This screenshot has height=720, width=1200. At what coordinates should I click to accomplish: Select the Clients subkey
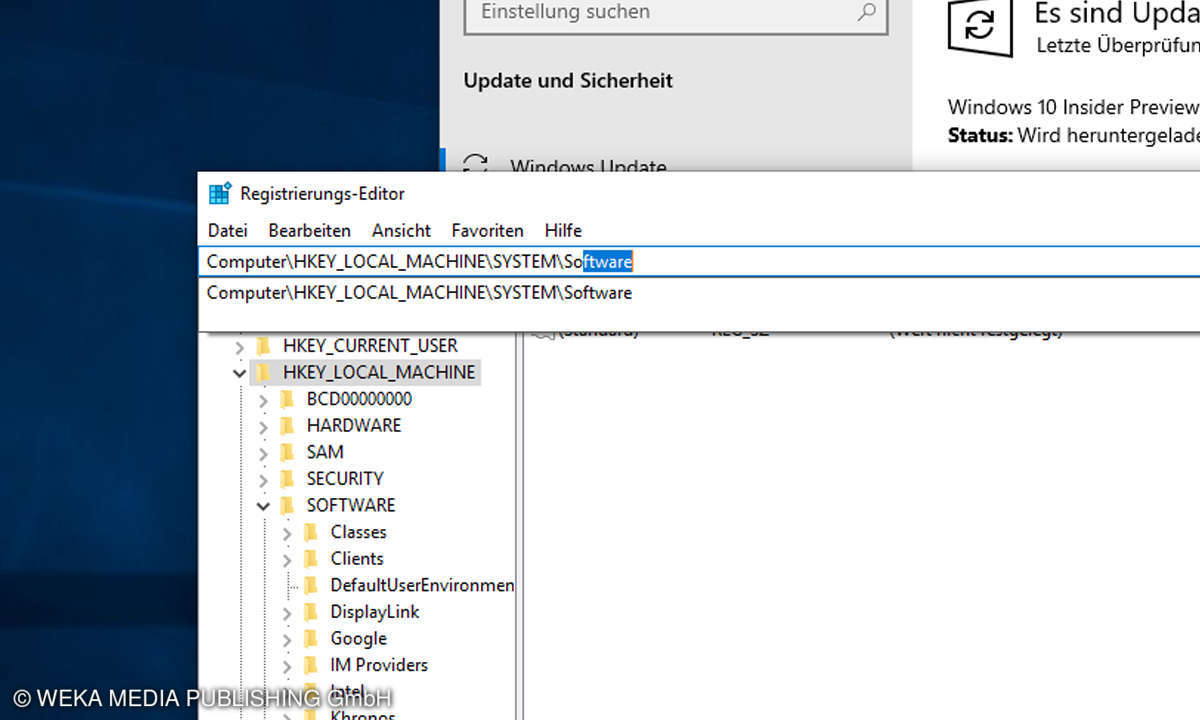pyautogui.click(x=357, y=558)
